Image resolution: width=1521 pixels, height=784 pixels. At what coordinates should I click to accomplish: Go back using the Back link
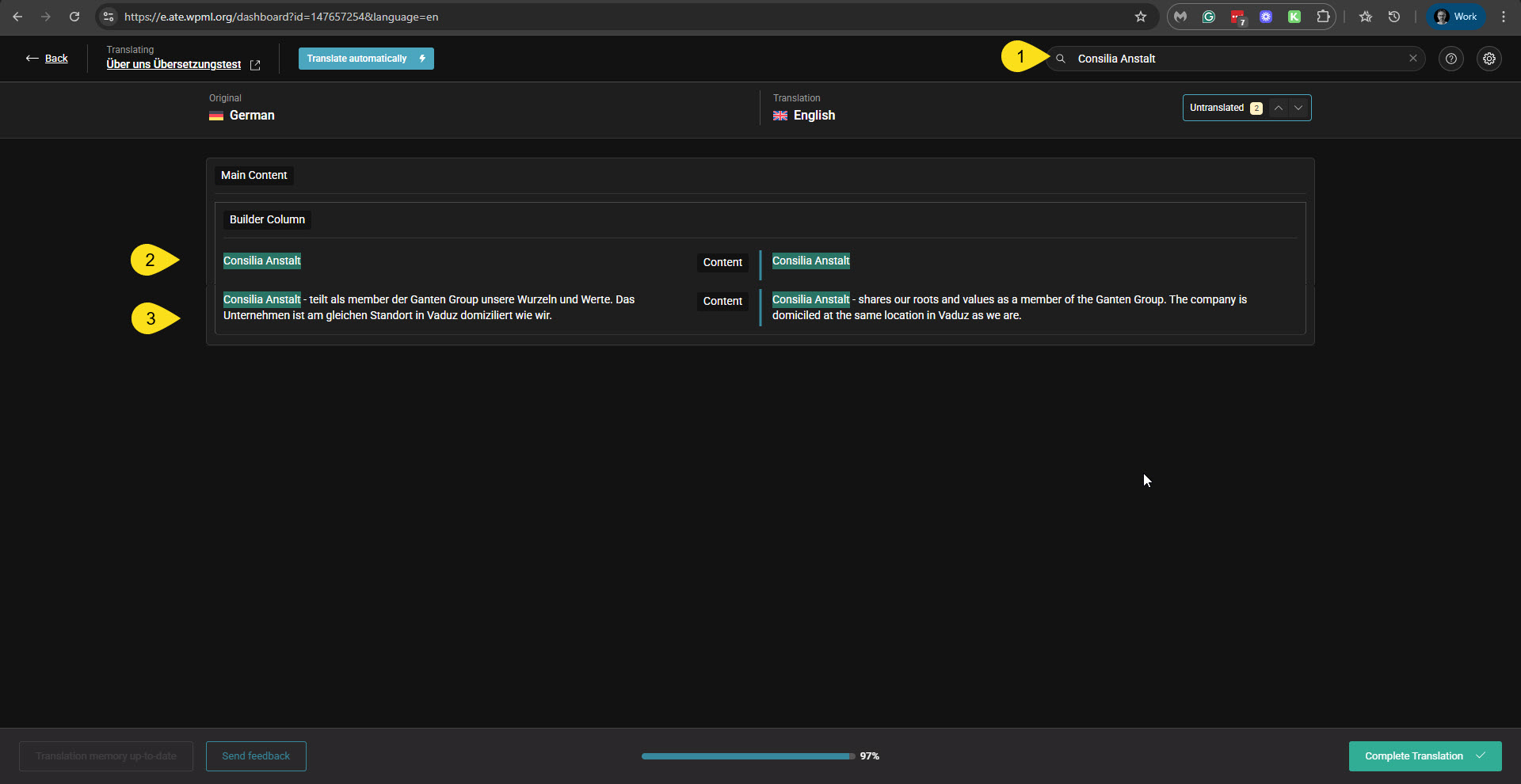(46, 59)
